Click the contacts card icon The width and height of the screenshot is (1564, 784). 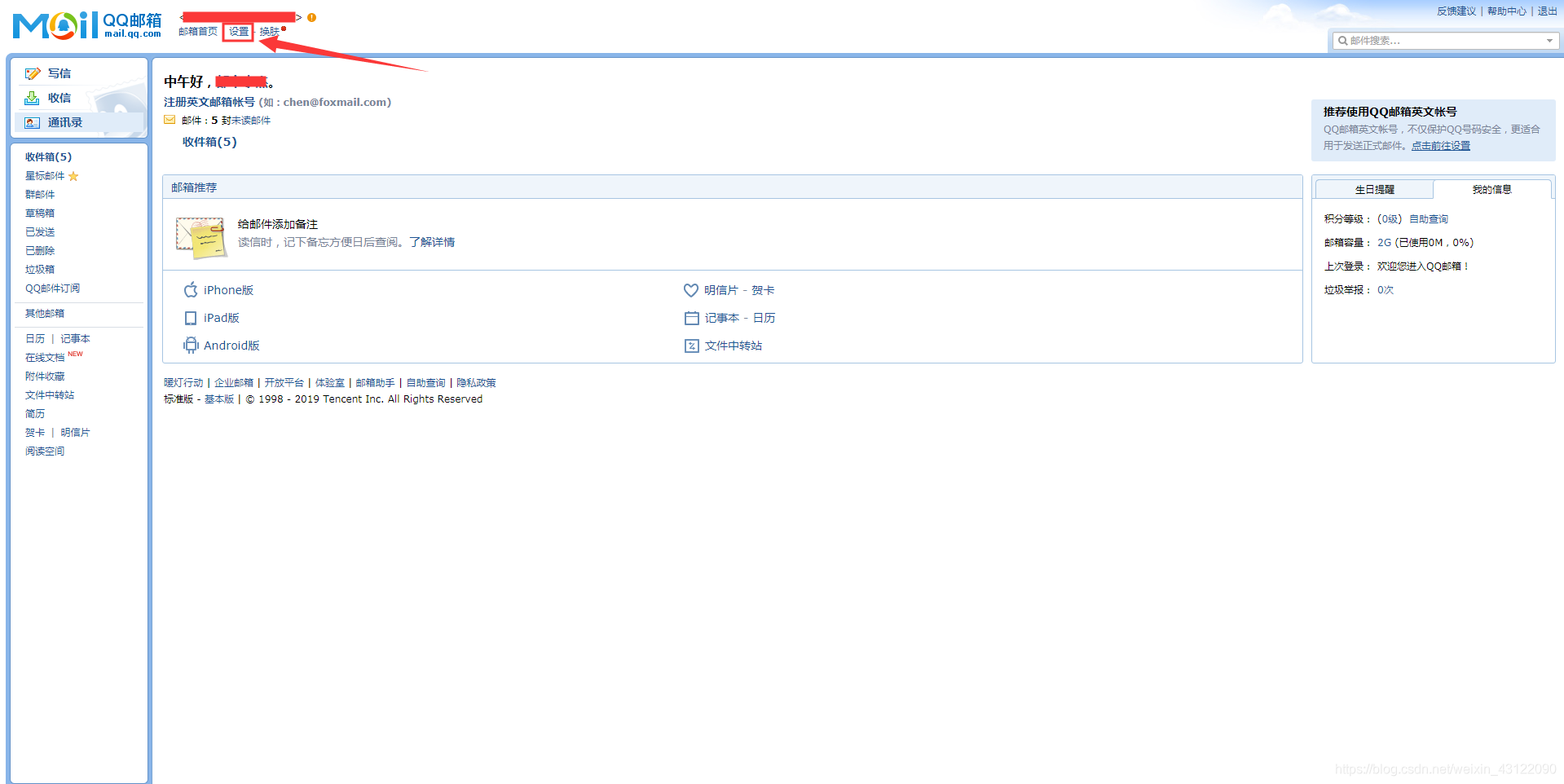click(x=32, y=122)
